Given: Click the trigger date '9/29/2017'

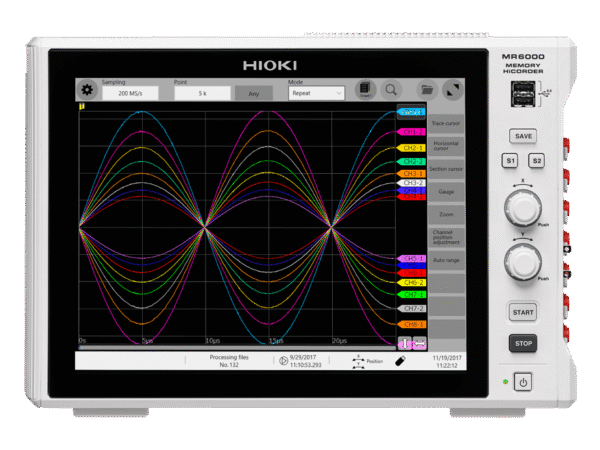Looking at the screenshot, I should (x=303, y=357).
